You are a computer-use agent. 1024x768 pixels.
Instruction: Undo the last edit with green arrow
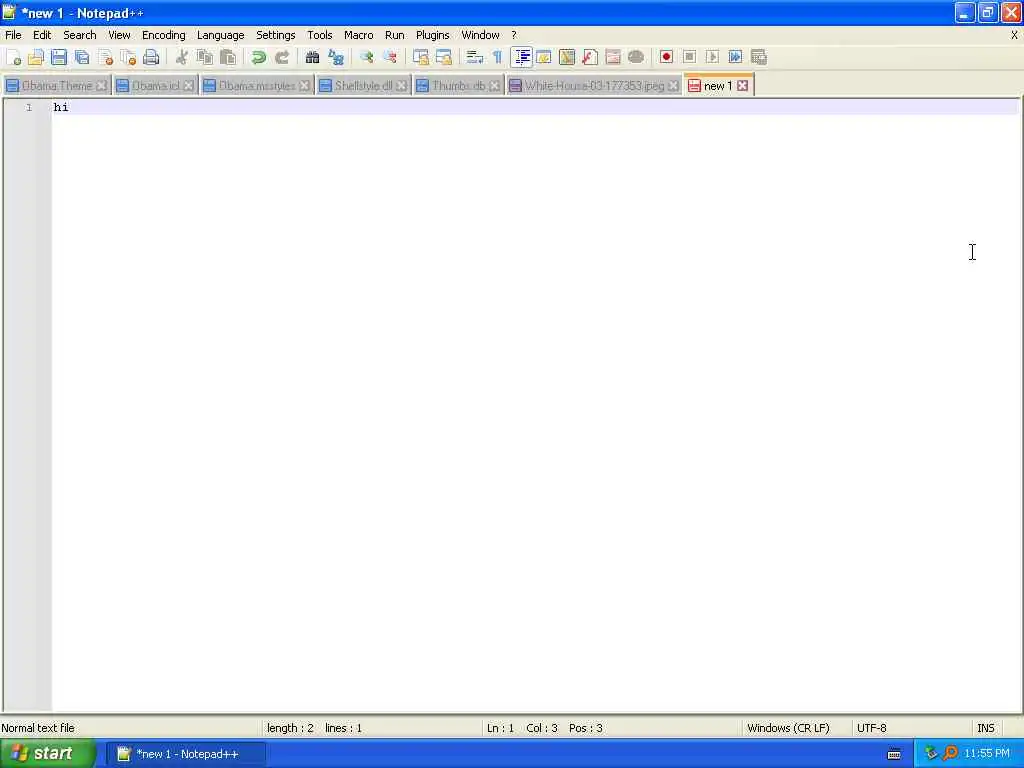click(x=259, y=57)
